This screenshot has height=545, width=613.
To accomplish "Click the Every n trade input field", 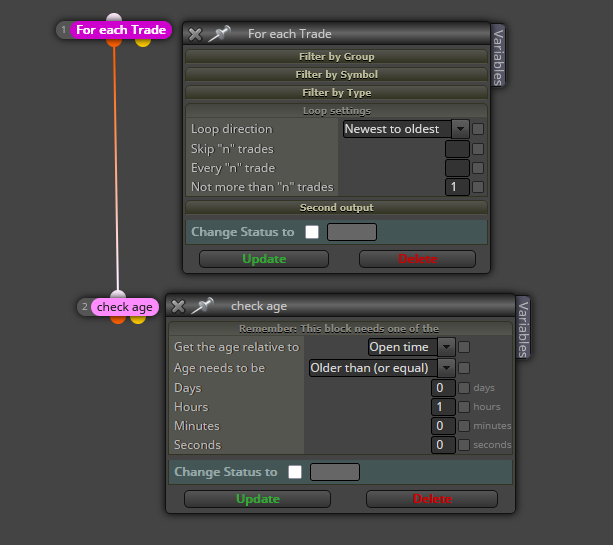I will pos(457,168).
